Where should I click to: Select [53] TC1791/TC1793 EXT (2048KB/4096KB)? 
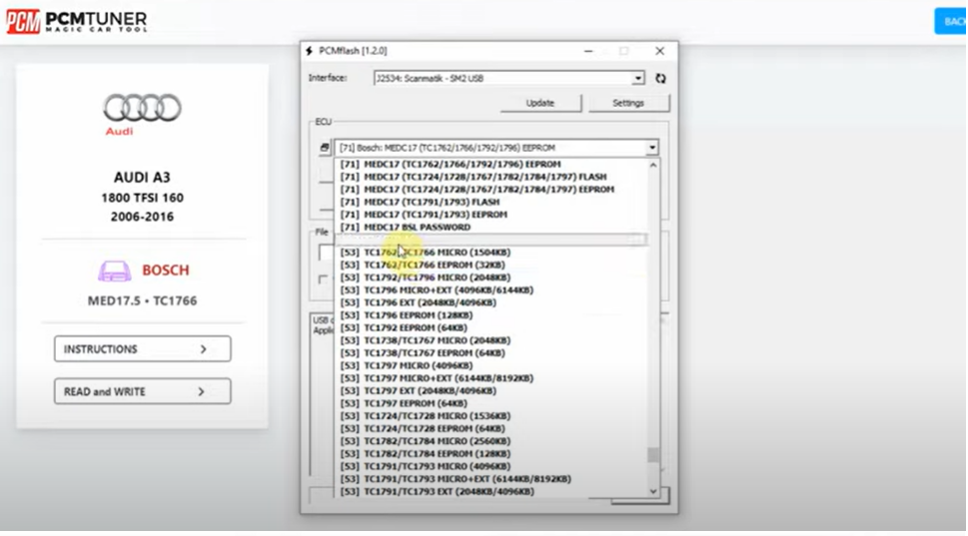[x=491, y=492]
